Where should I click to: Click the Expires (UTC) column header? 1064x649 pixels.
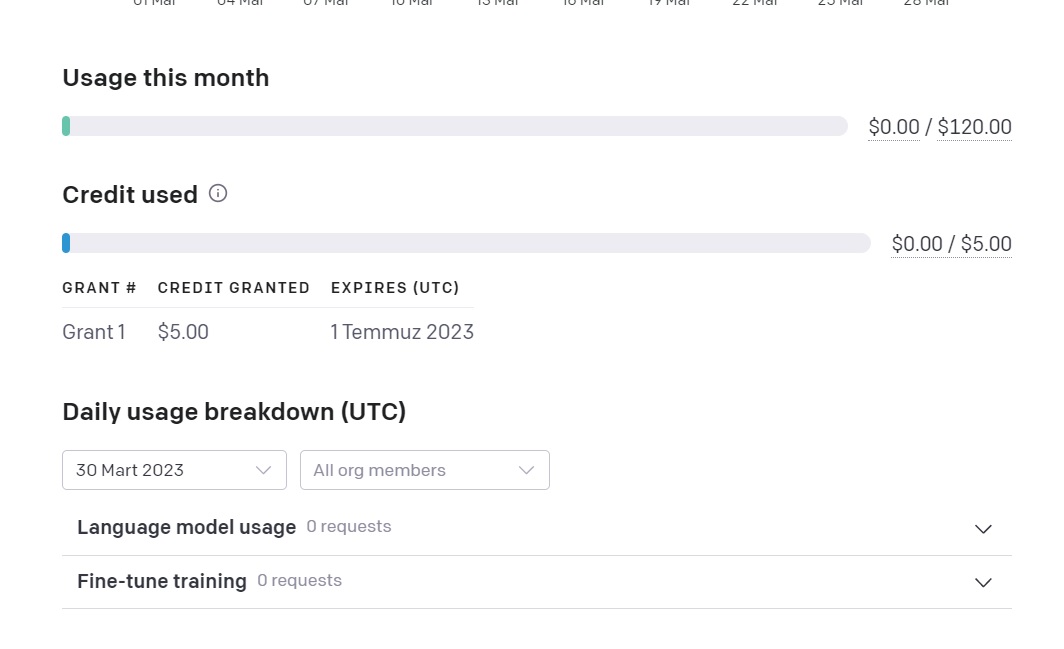pos(395,288)
